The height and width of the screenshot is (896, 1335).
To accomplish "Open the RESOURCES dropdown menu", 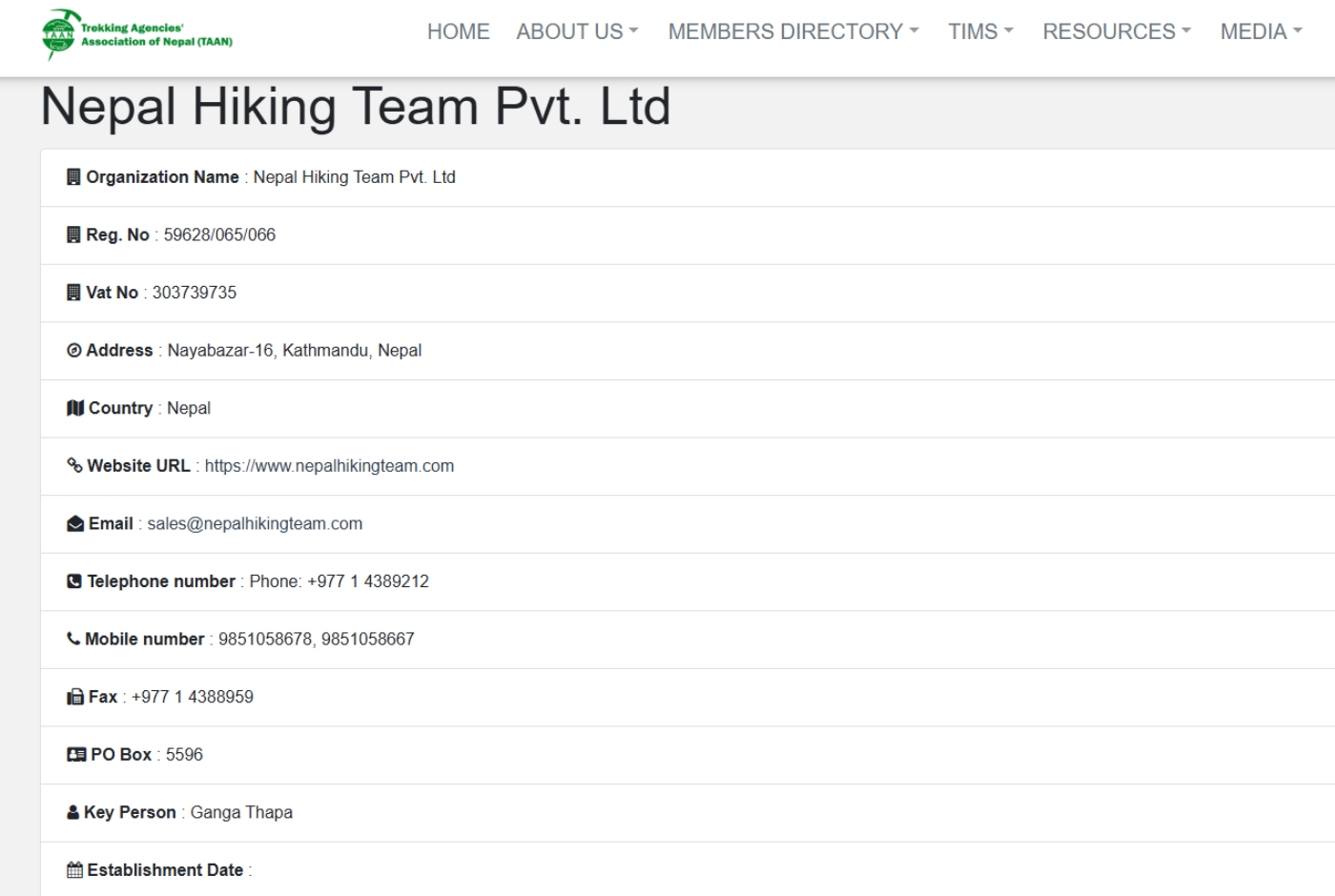I will pyautogui.click(x=1117, y=31).
